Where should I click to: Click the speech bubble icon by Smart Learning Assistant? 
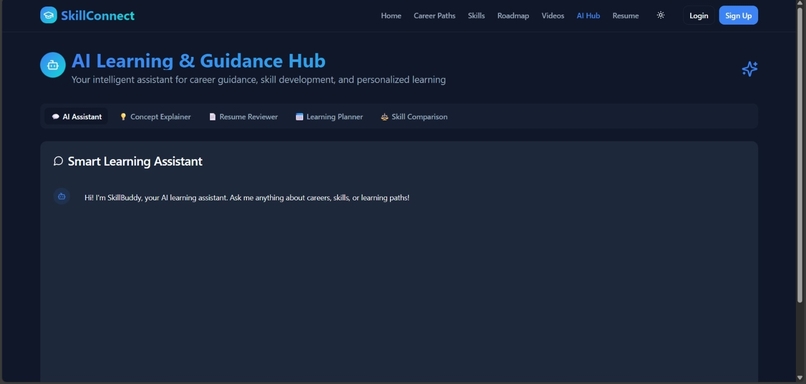click(x=58, y=161)
